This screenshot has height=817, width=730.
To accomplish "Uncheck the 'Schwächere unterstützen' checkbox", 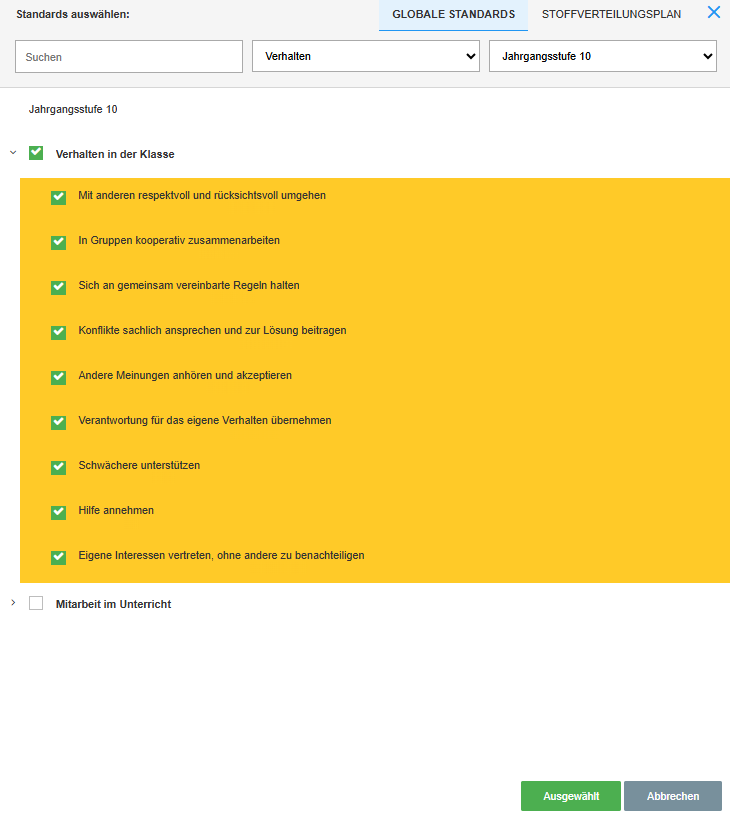I will [x=58, y=467].
